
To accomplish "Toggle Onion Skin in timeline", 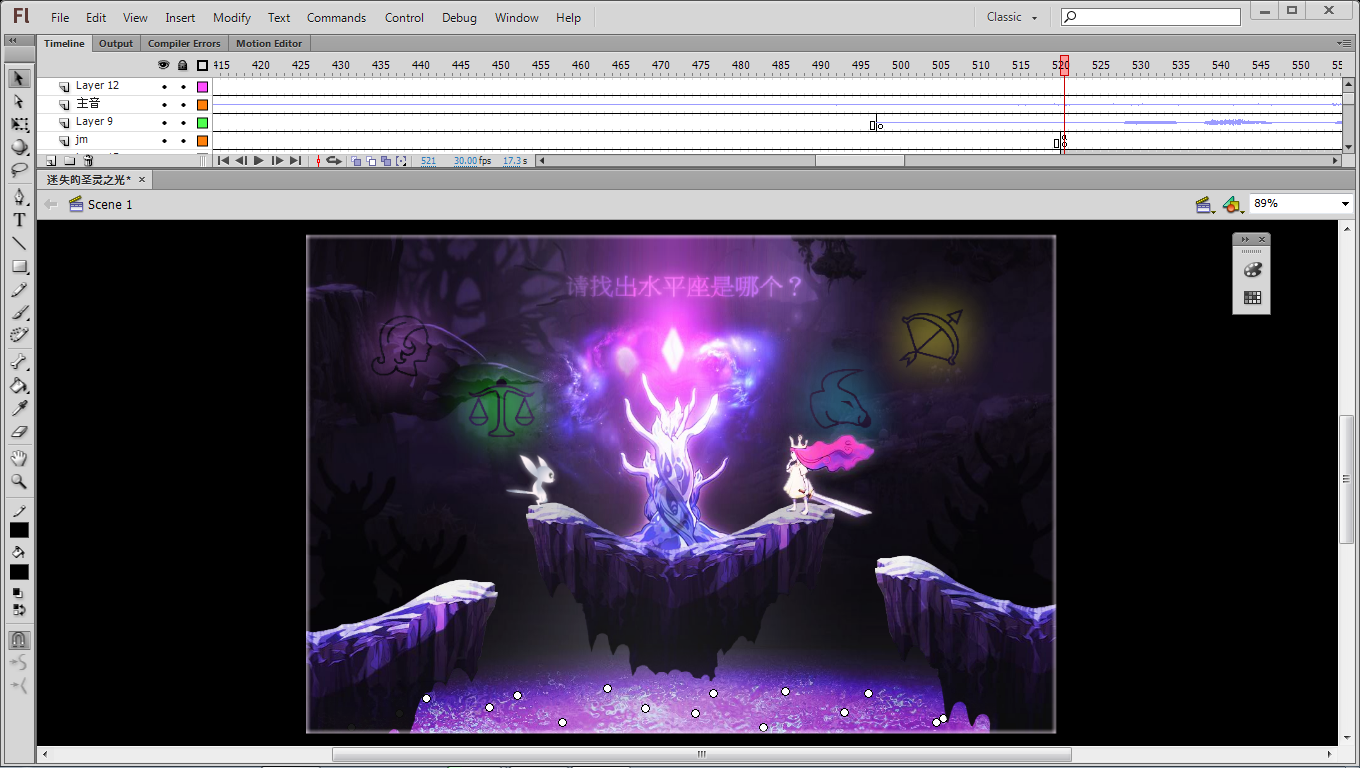I will coord(356,160).
